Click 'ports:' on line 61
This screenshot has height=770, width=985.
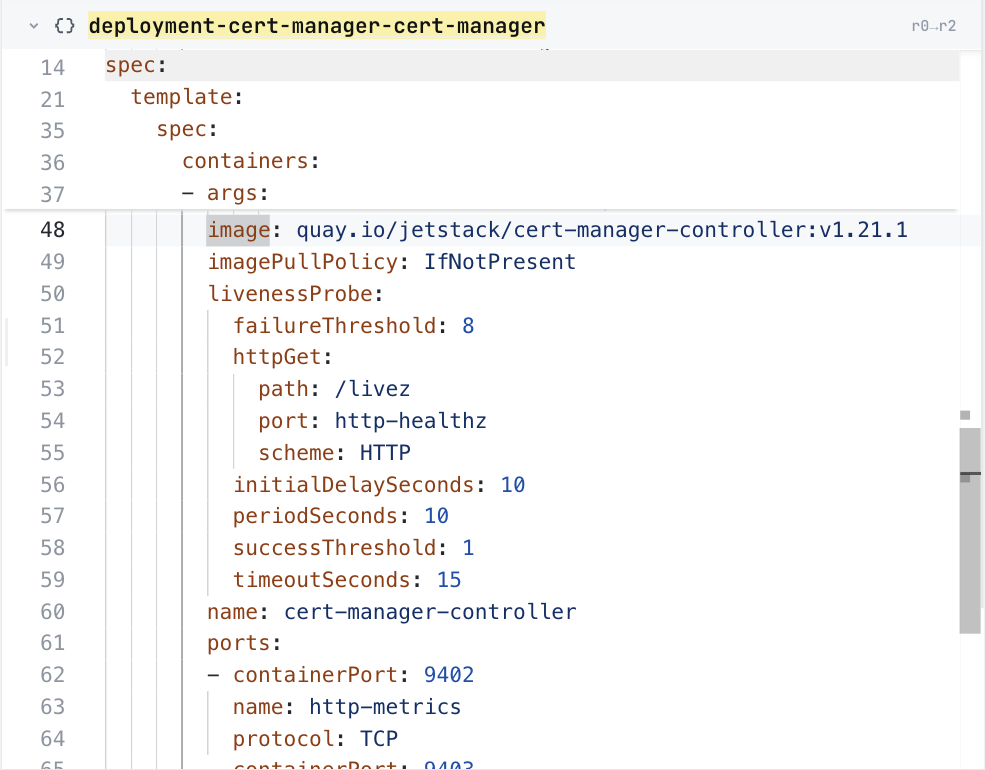click(244, 643)
